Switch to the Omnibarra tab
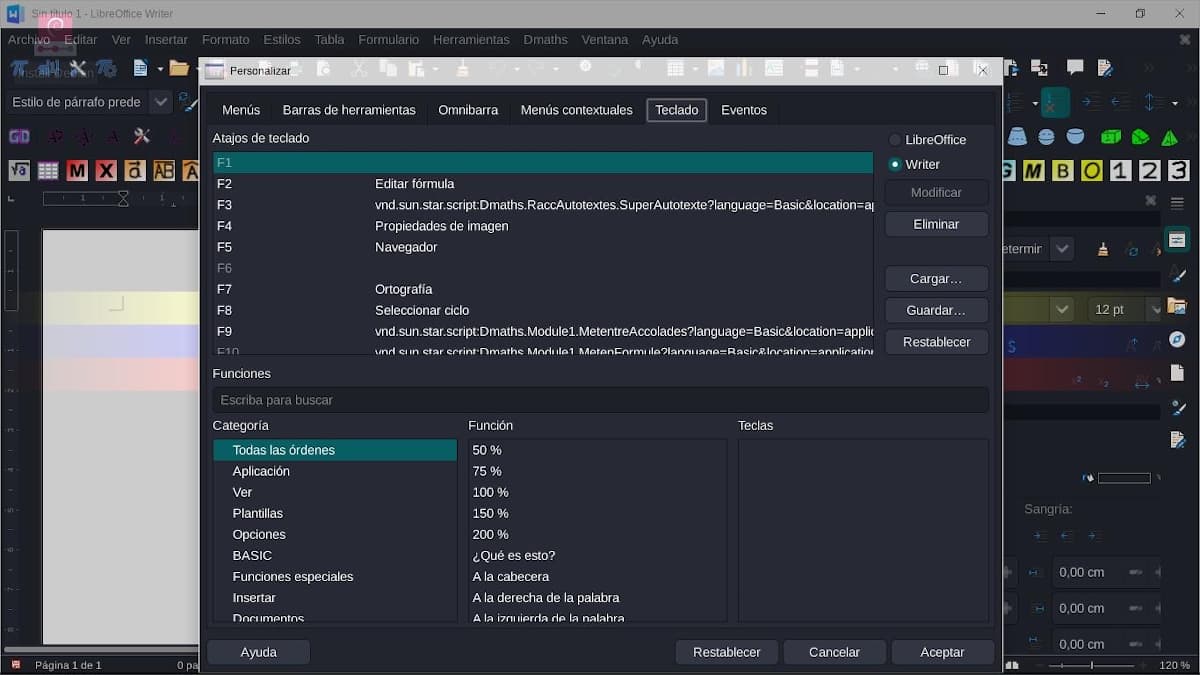Screen dimensions: 1200x675 point(468,110)
